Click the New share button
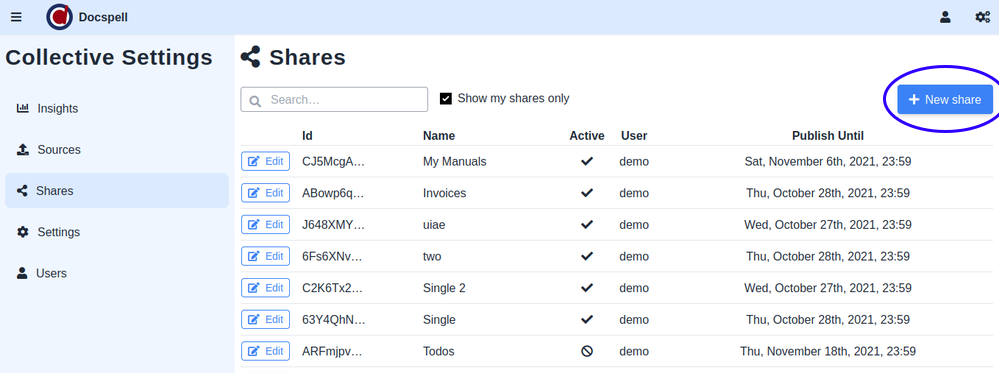The height and width of the screenshot is (373, 999). [x=945, y=99]
